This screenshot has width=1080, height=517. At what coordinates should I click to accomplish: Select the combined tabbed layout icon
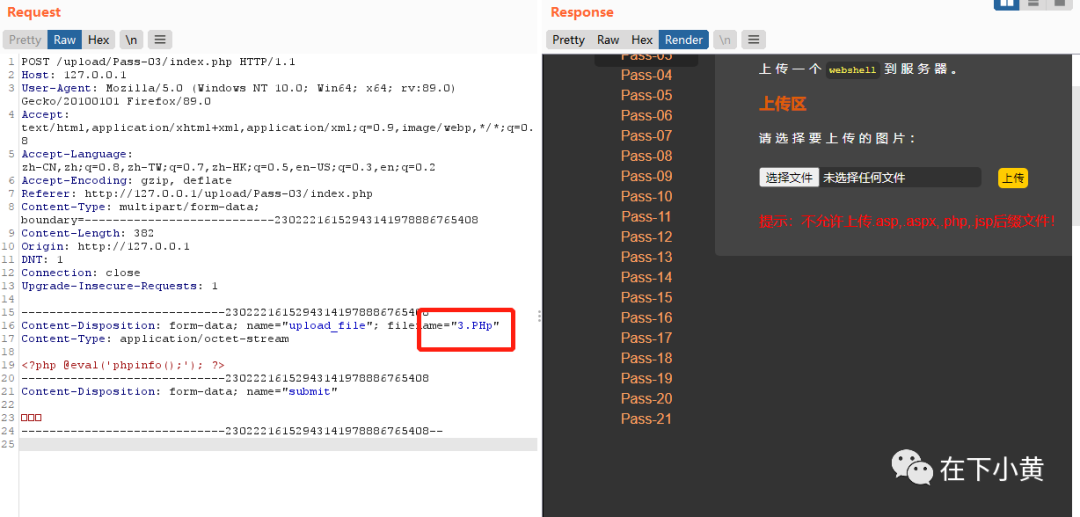click(x=1059, y=3)
